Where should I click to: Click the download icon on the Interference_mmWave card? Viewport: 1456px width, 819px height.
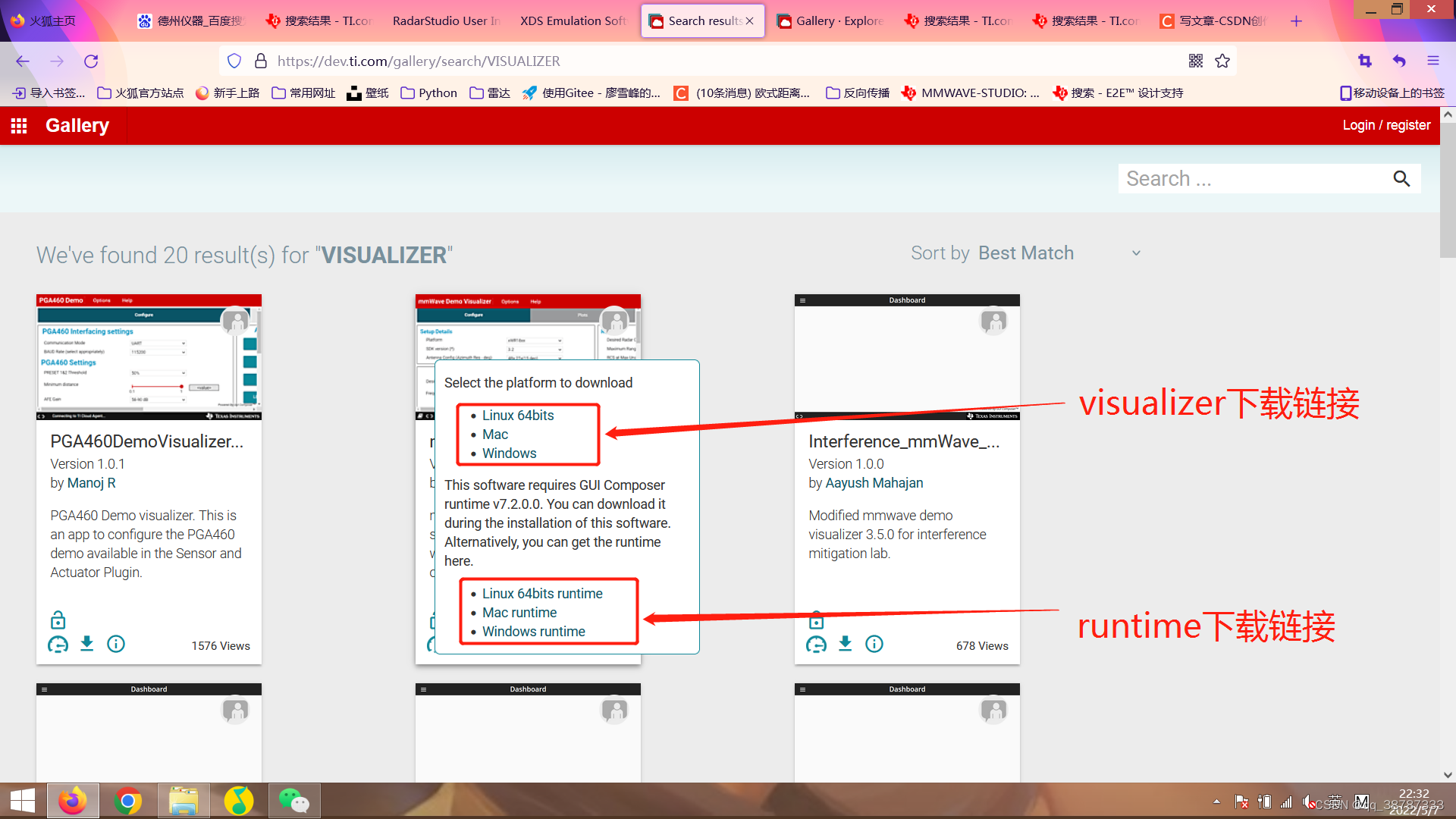pyautogui.click(x=845, y=644)
